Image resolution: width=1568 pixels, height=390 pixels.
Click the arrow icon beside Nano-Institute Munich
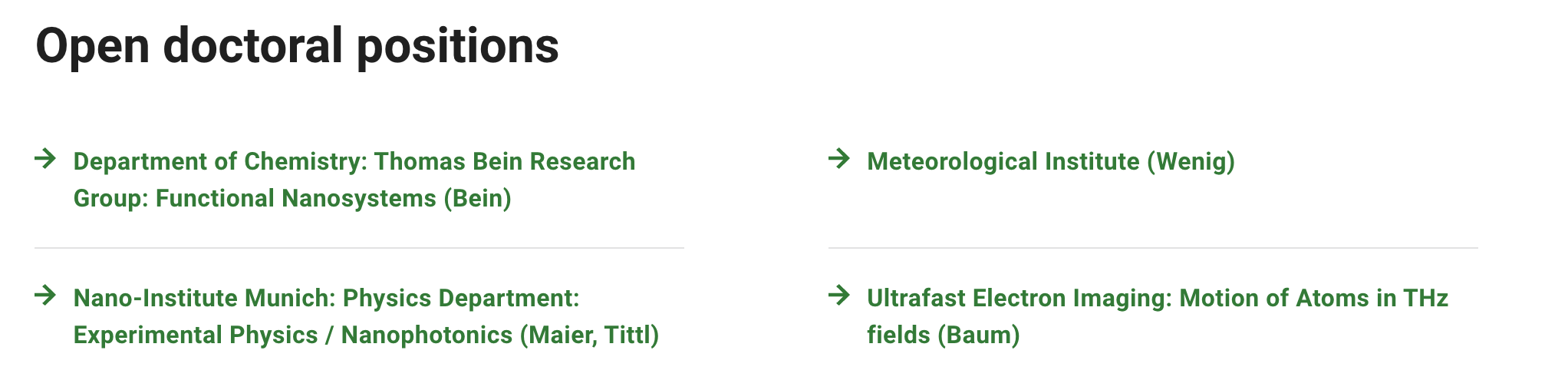pos(46,296)
